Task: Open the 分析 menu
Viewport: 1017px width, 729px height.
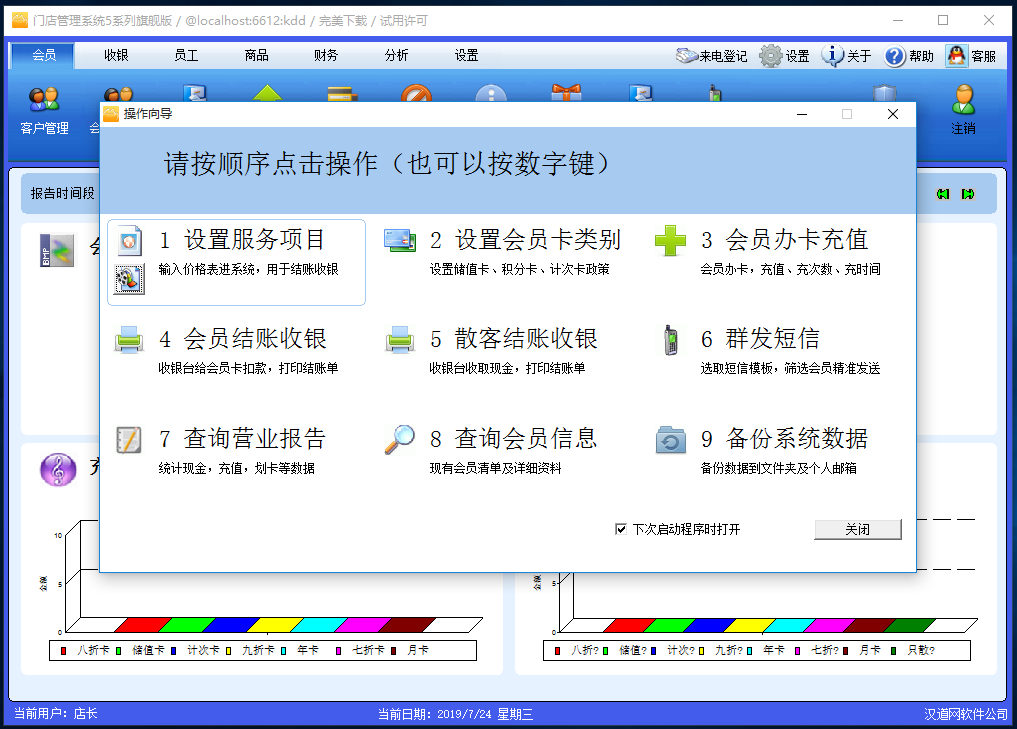Action: [x=394, y=56]
